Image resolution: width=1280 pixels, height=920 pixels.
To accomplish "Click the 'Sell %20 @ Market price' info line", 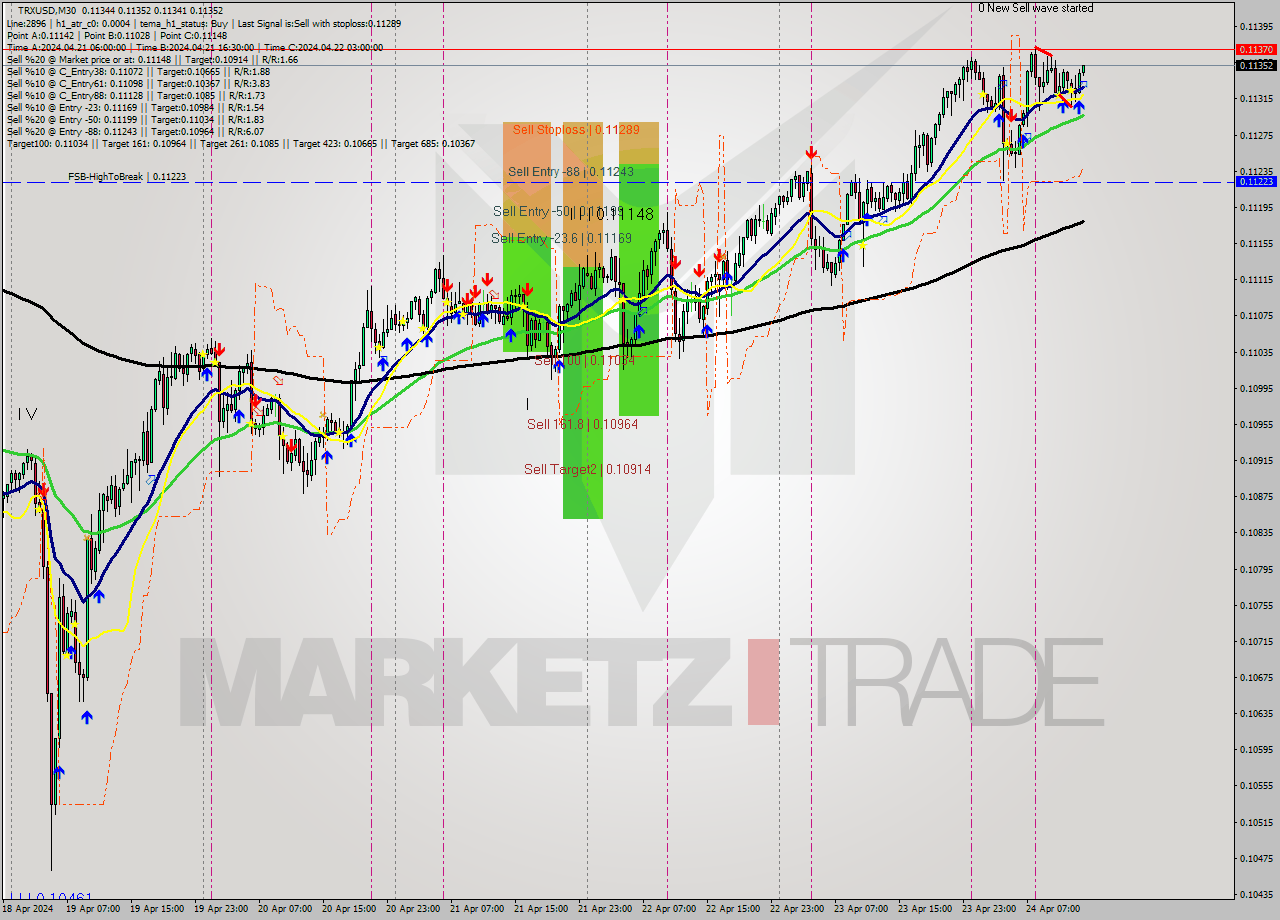I will click(x=151, y=59).
